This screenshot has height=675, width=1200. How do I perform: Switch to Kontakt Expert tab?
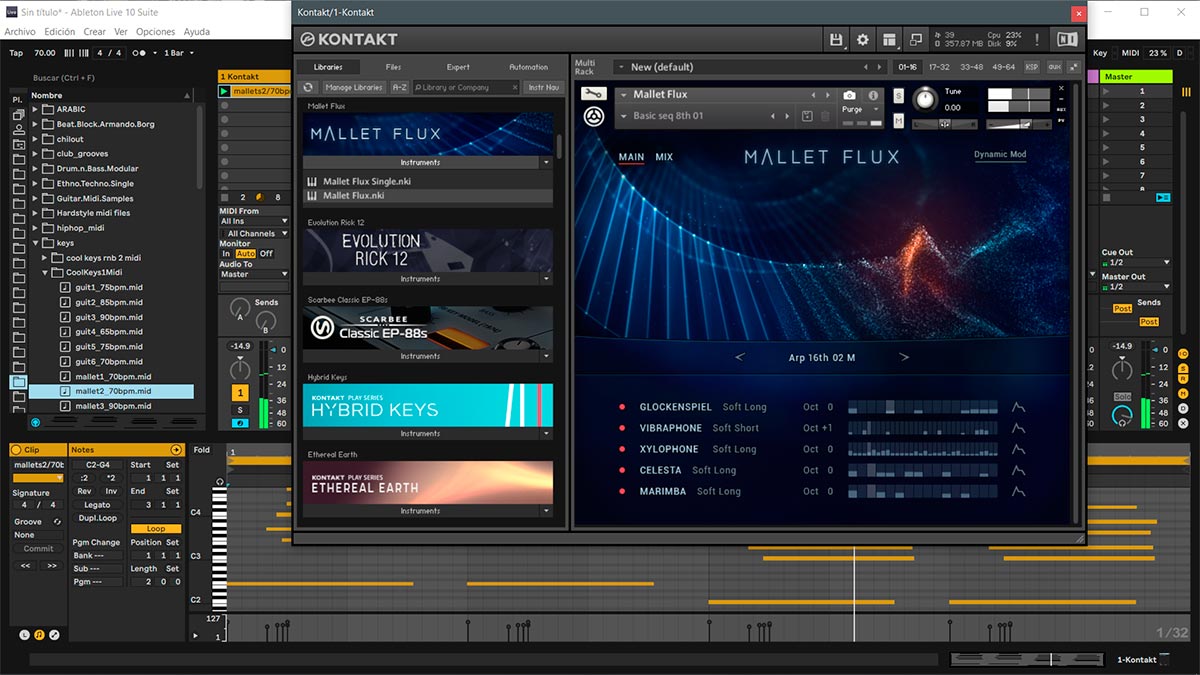coord(458,67)
